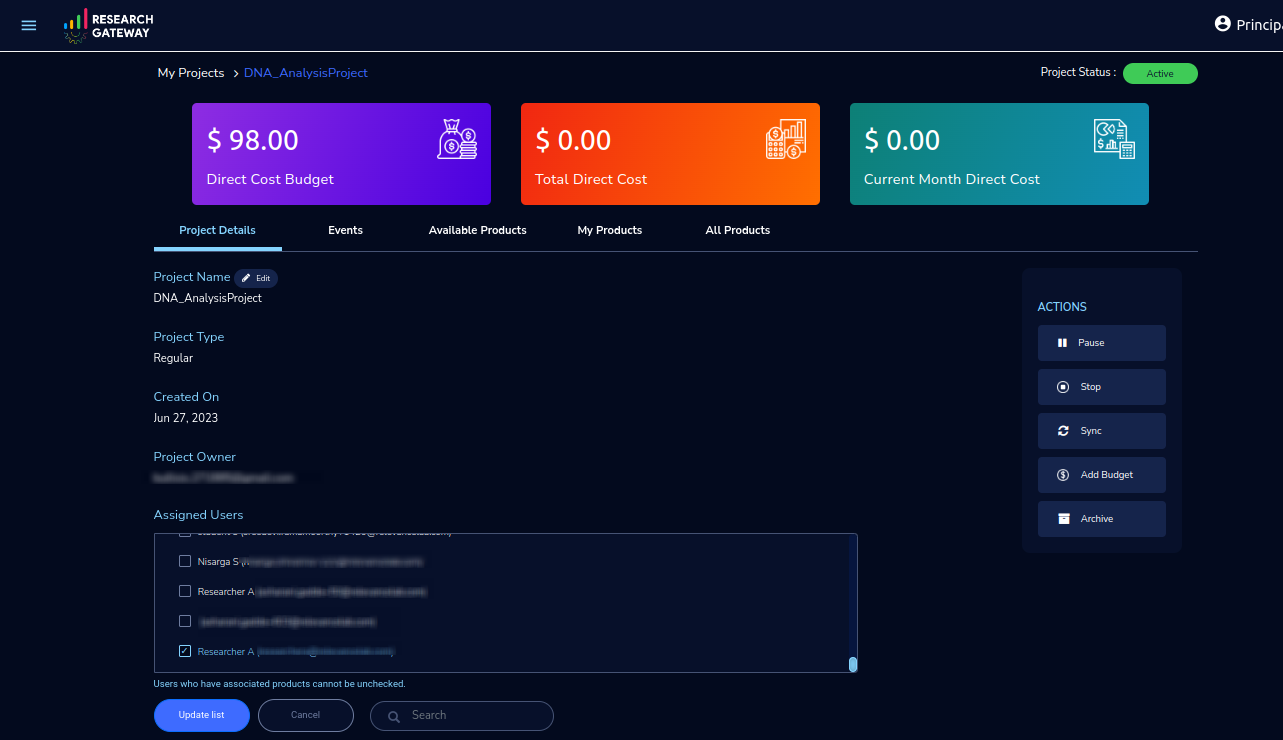
Task: Check the unchecked Researcher A checkbox
Action: pos(185,591)
